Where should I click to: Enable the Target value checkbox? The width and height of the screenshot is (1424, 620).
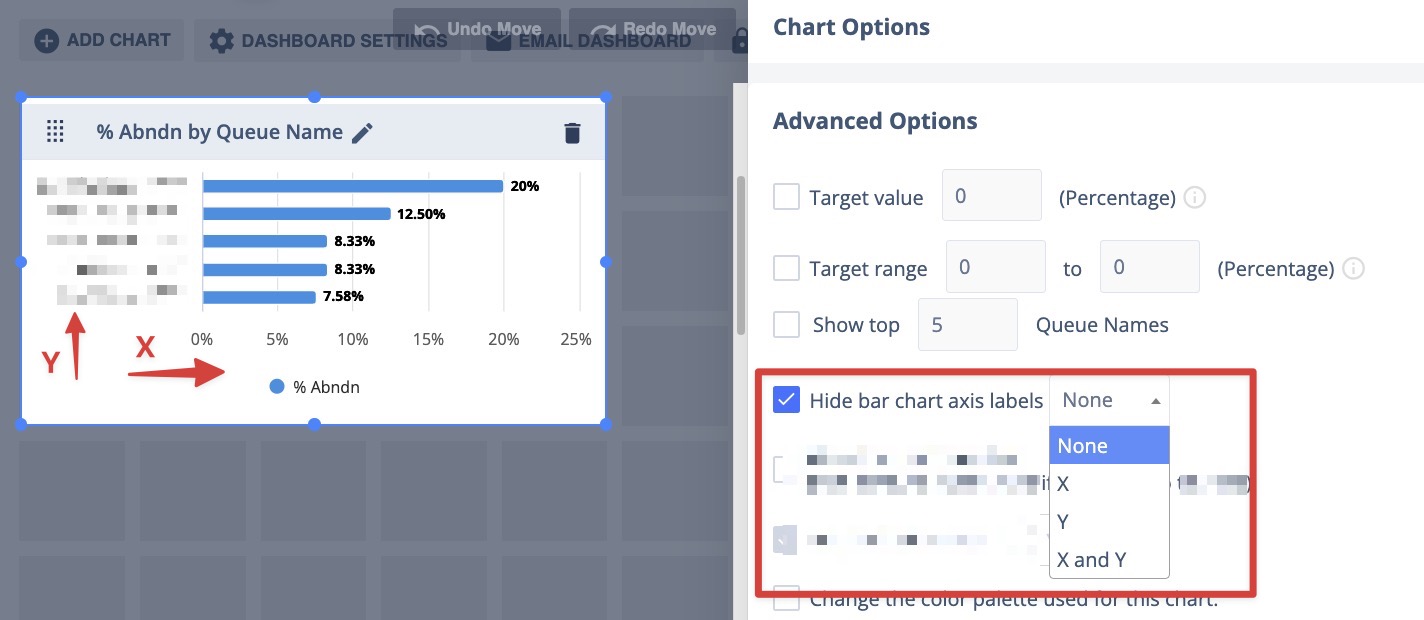(787, 197)
